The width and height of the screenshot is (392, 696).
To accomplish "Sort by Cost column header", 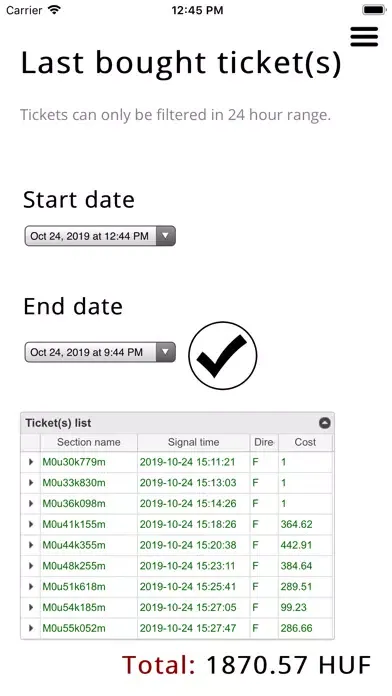I will click(x=305, y=443).
